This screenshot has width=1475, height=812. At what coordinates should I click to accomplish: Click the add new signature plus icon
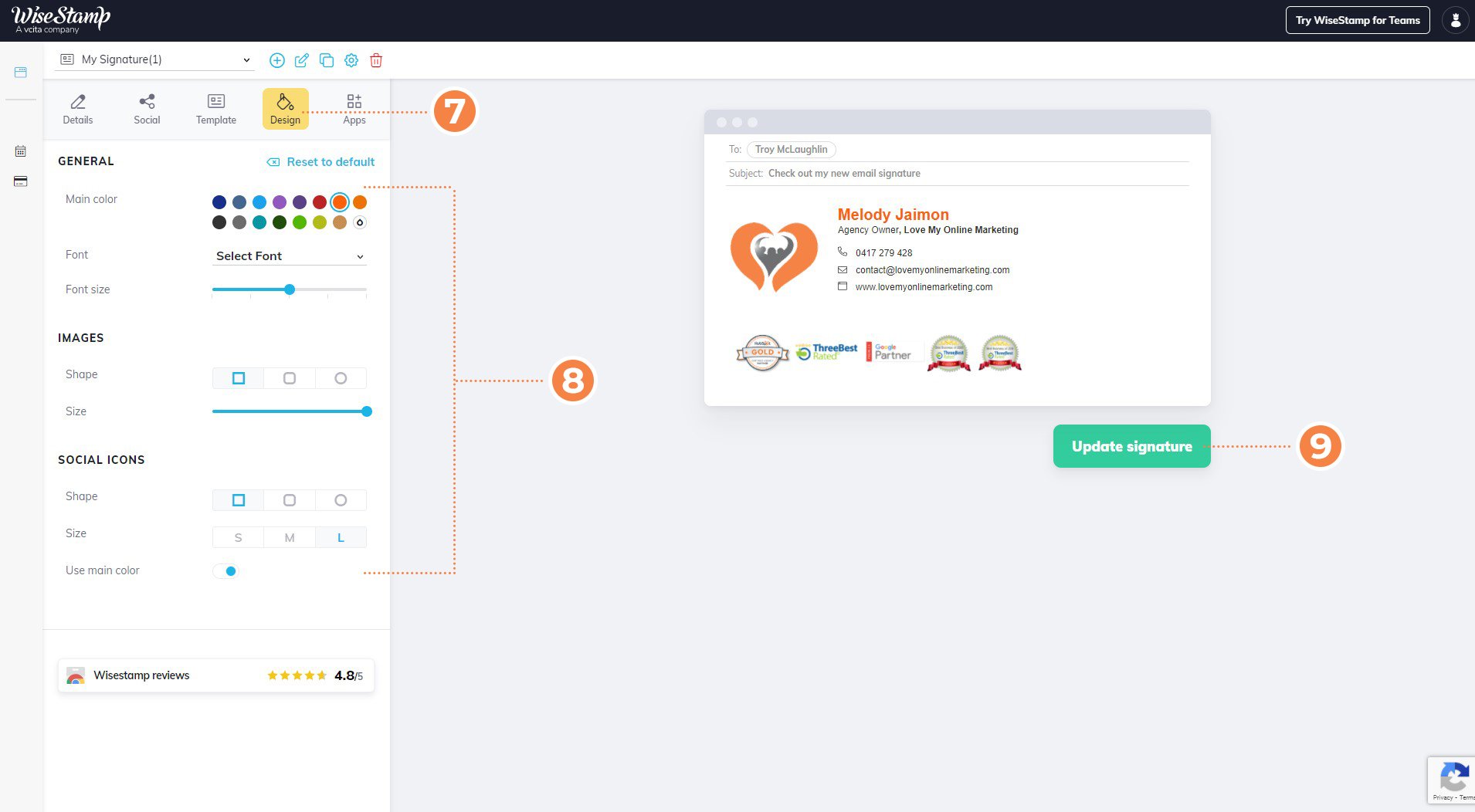click(x=276, y=60)
